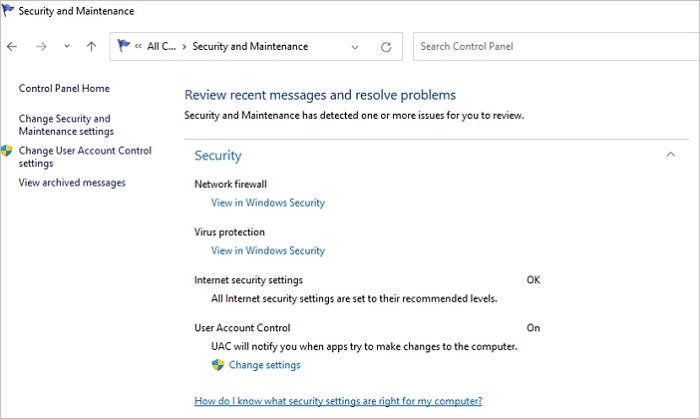This screenshot has height=419, width=700.
Task: Click 'All Internet security settings' description text
Action: [x=354, y=299]
